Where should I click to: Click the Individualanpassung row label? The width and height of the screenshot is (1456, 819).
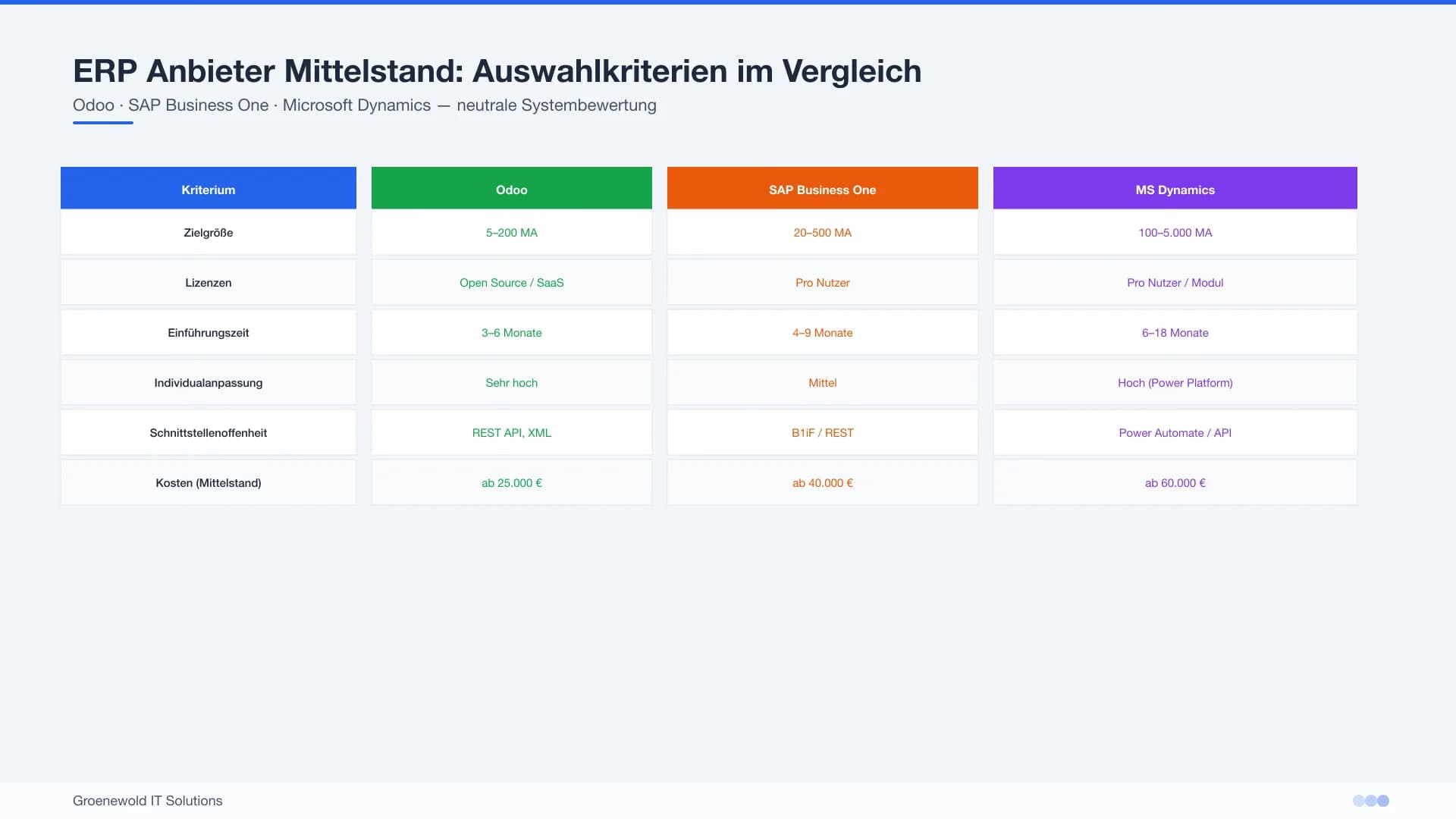click(x=209, y=382)
